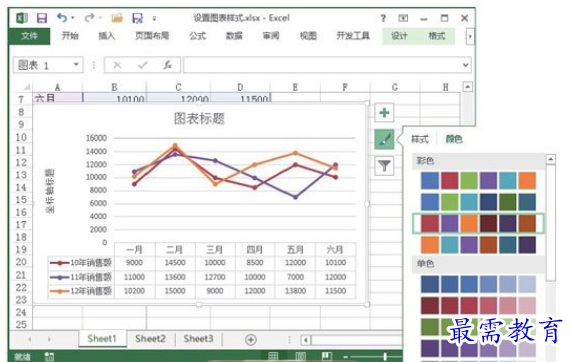
Task: Click the 12年销售额 legend entry
Action: [x=81, y=291]
